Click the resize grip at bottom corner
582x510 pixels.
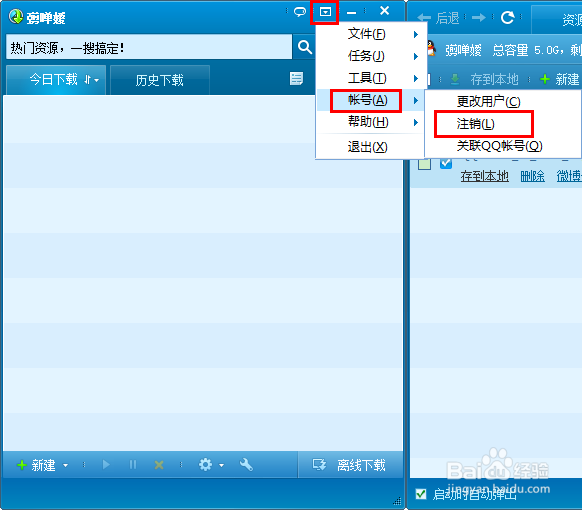(x=397, y=501)
